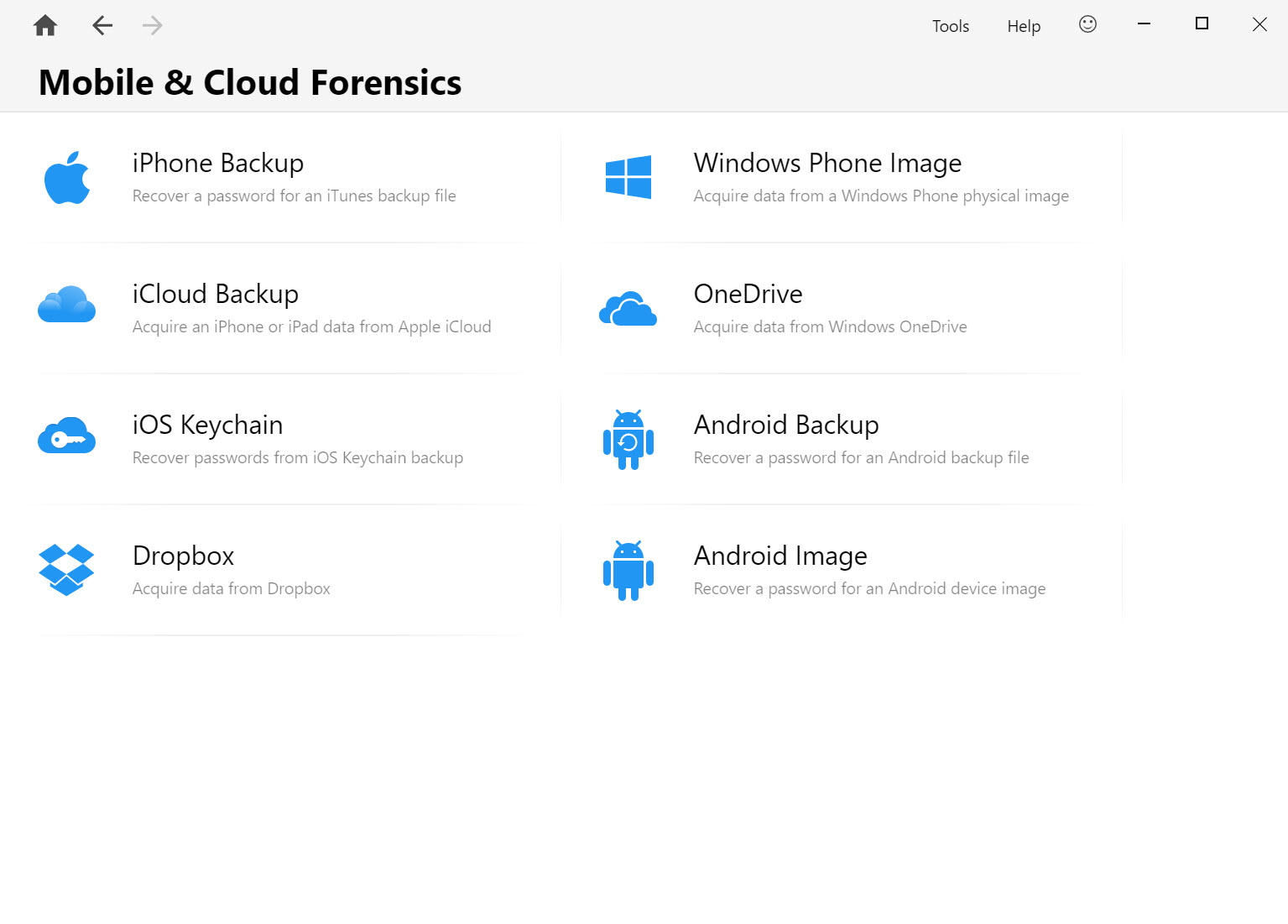Screen dimensions: 1288x924
Task: Open iCloud Backup title
Action: (x=216, y=294)
